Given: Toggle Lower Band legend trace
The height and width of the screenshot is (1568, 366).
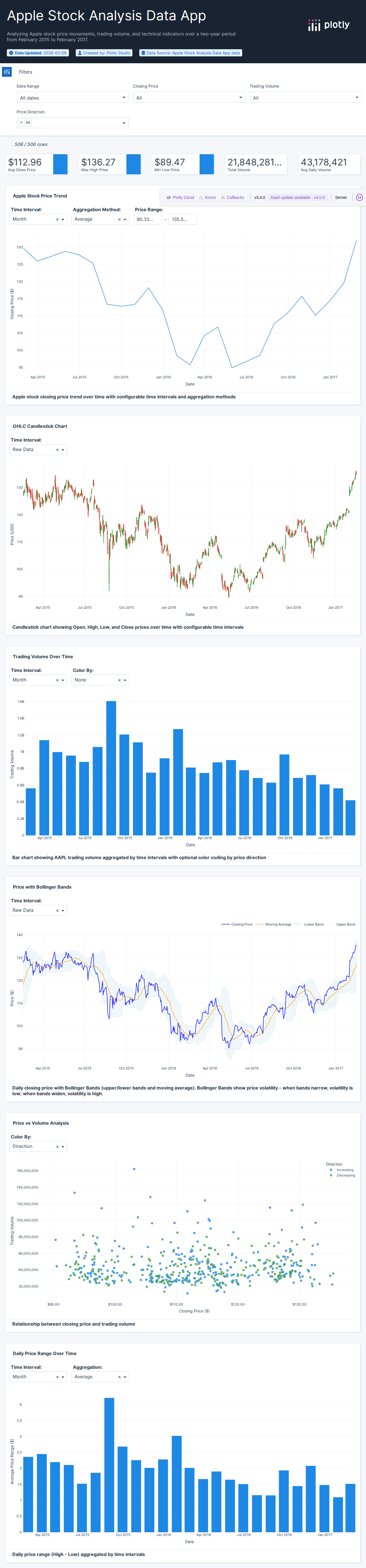Looking at the screenshot, I should coord(309,924).
